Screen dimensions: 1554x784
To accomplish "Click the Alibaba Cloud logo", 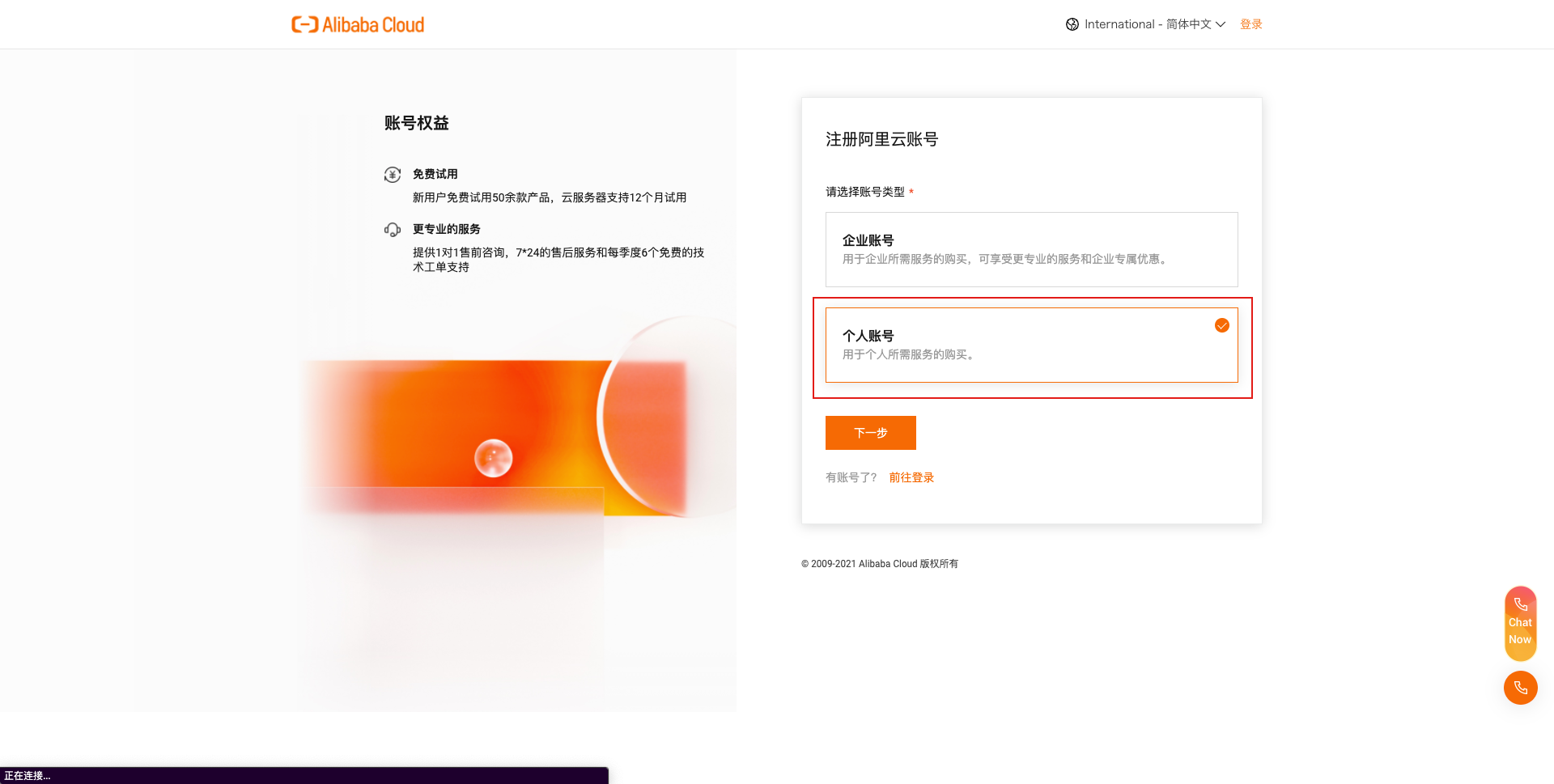I will [358, 24].
